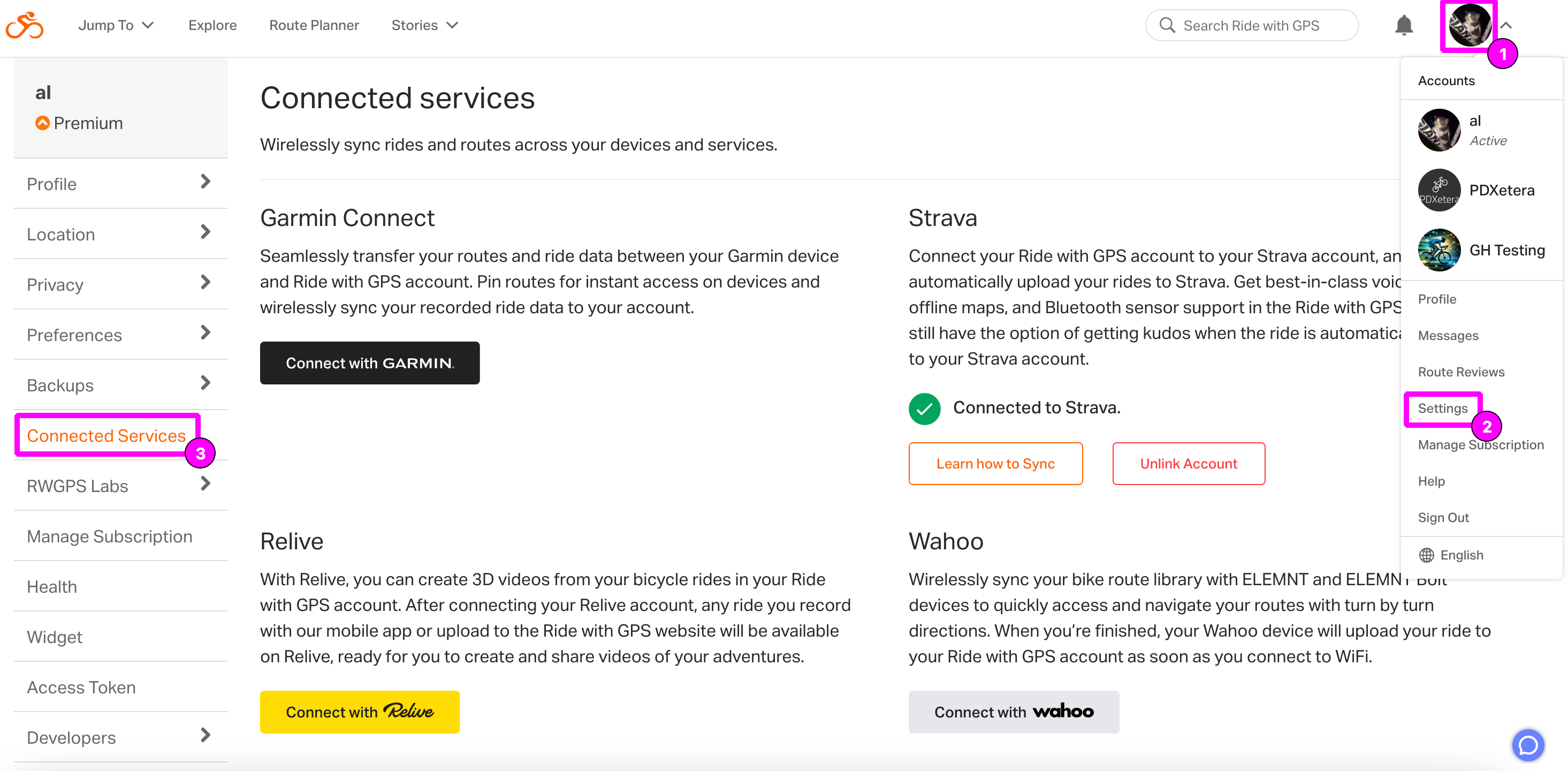Switch to the GH Testing account

pyautogui.click(x=1480, y=250)
